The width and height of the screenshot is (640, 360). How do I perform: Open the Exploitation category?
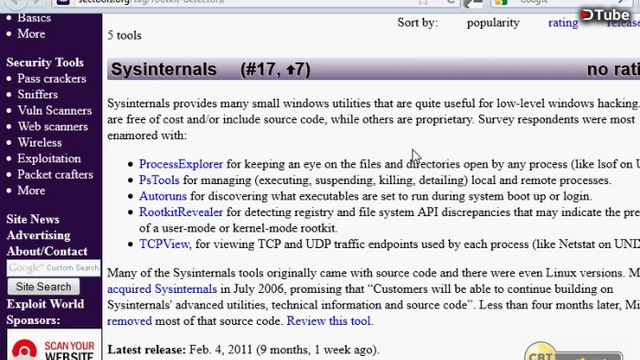(x=49, y=158)
